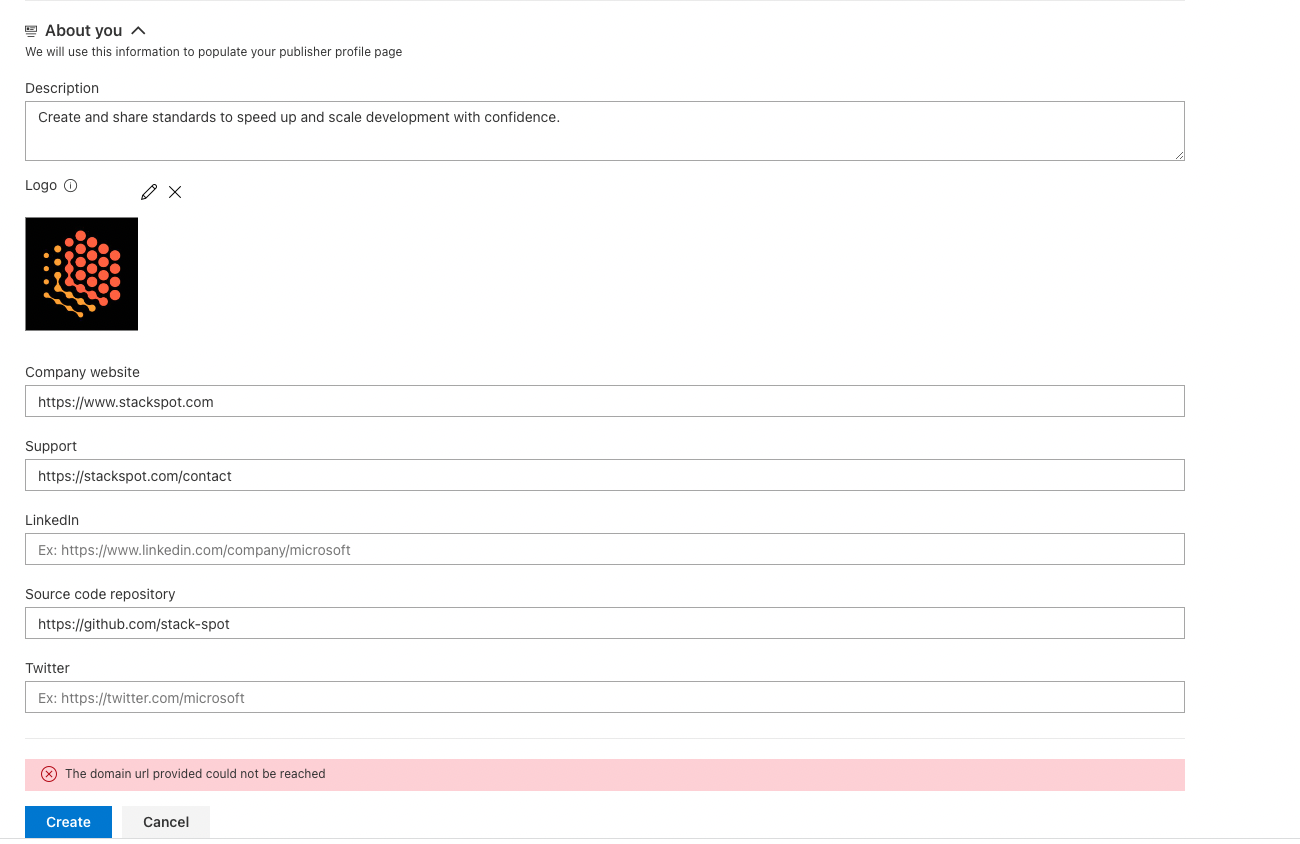Click the profile card icon beside About you
The height and width of the screenshot is (844, 1300).
point(31,30)
